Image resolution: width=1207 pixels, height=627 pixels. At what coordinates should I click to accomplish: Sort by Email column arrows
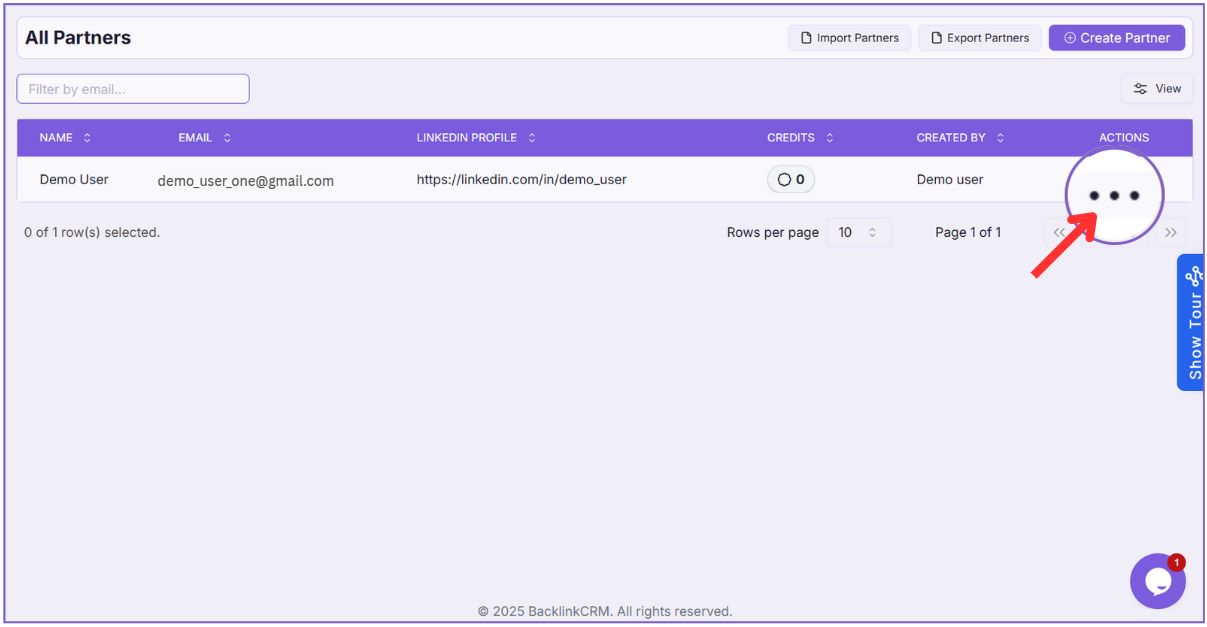[x=227, y=138]
